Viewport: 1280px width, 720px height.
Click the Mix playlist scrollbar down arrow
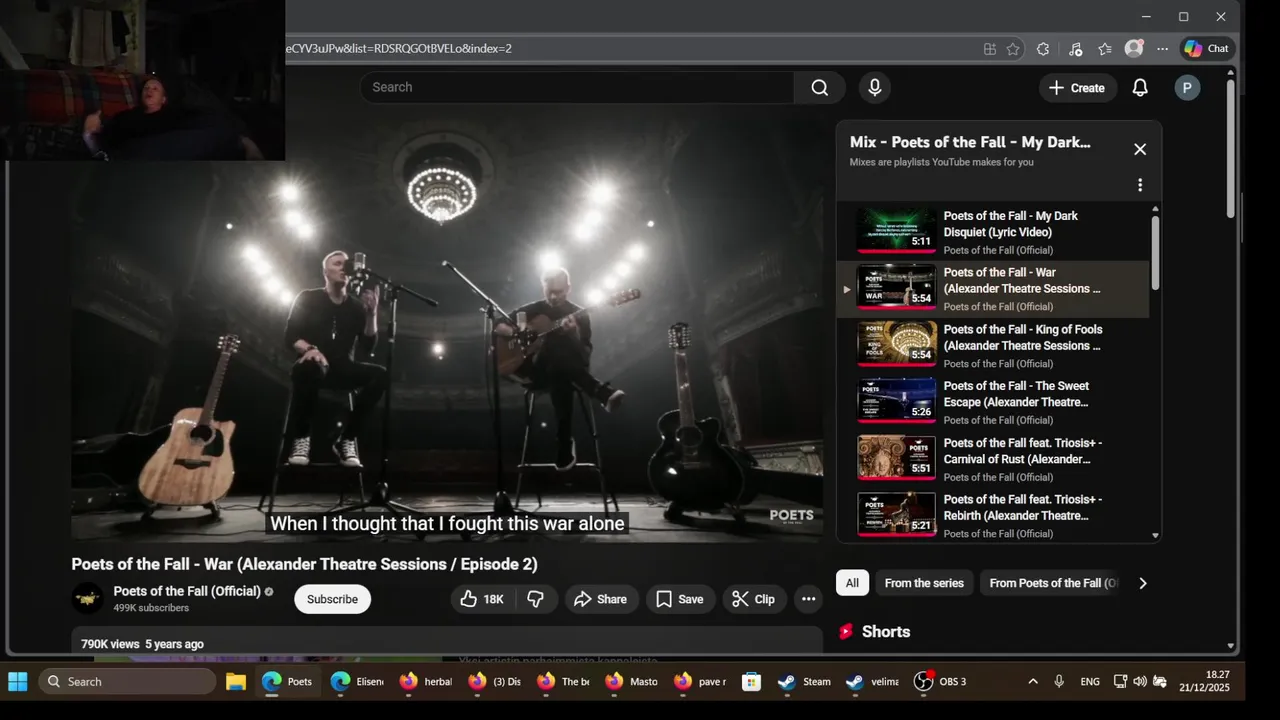[x=1156, y=536]
